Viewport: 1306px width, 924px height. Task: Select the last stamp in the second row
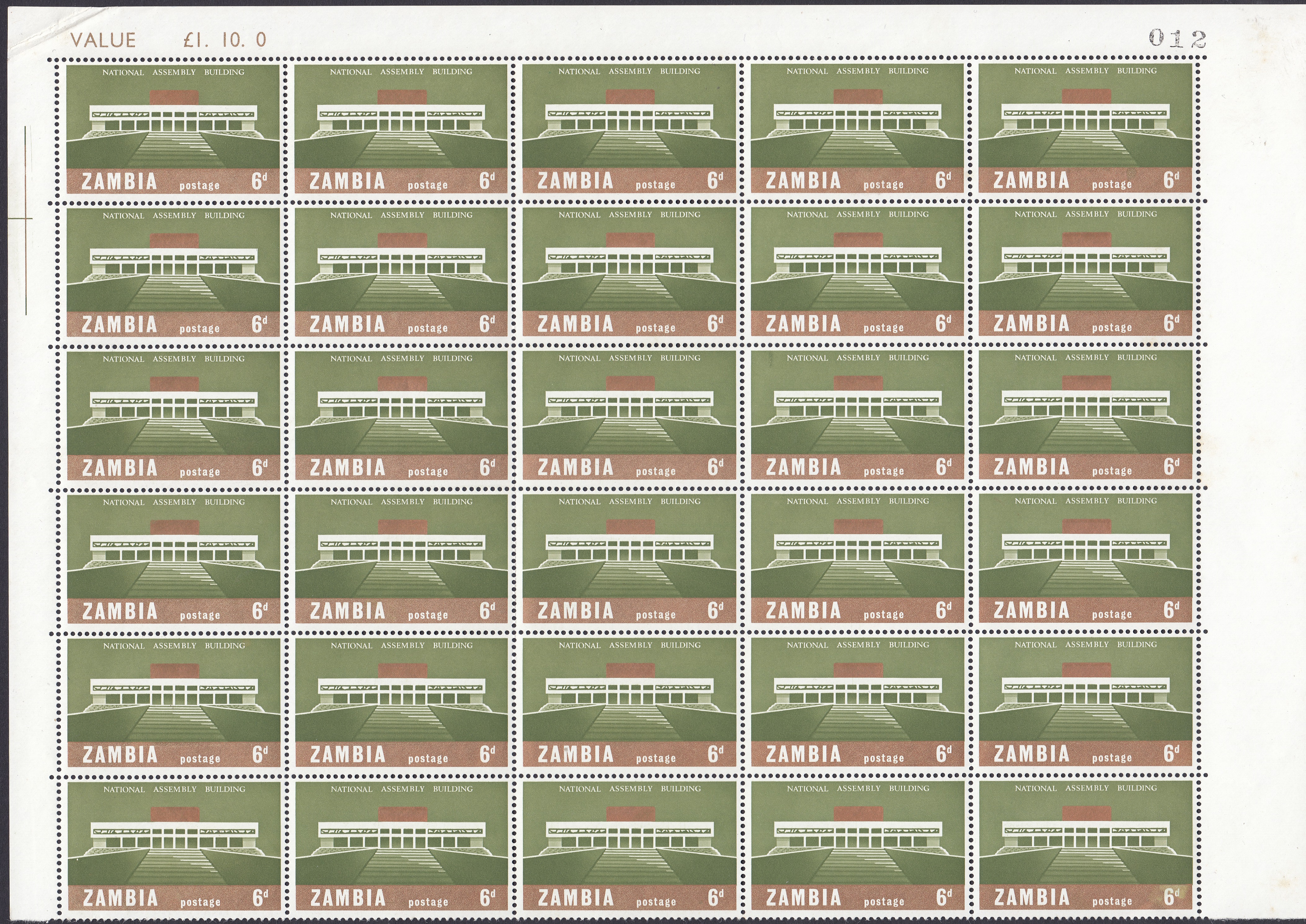click(1085, 271)
